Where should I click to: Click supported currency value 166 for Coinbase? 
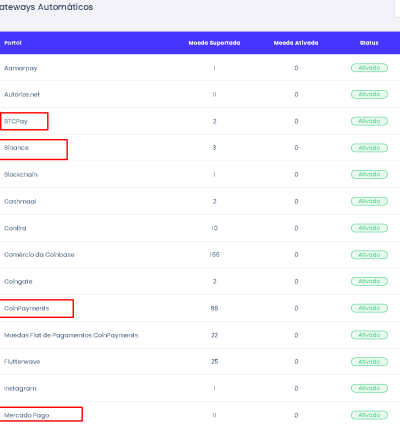214,255
